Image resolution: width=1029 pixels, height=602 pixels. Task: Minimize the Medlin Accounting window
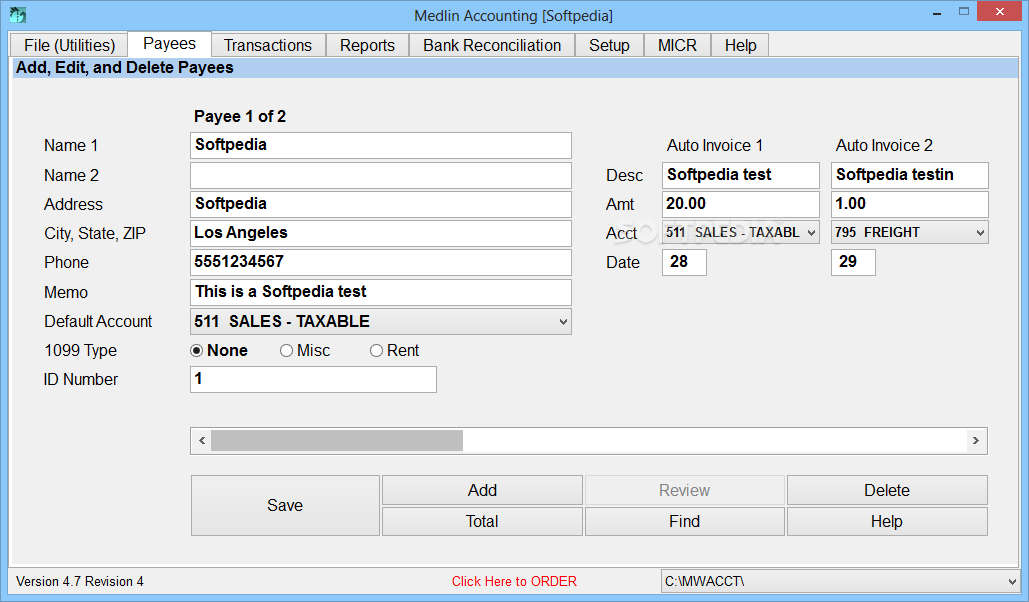point(937,12)
